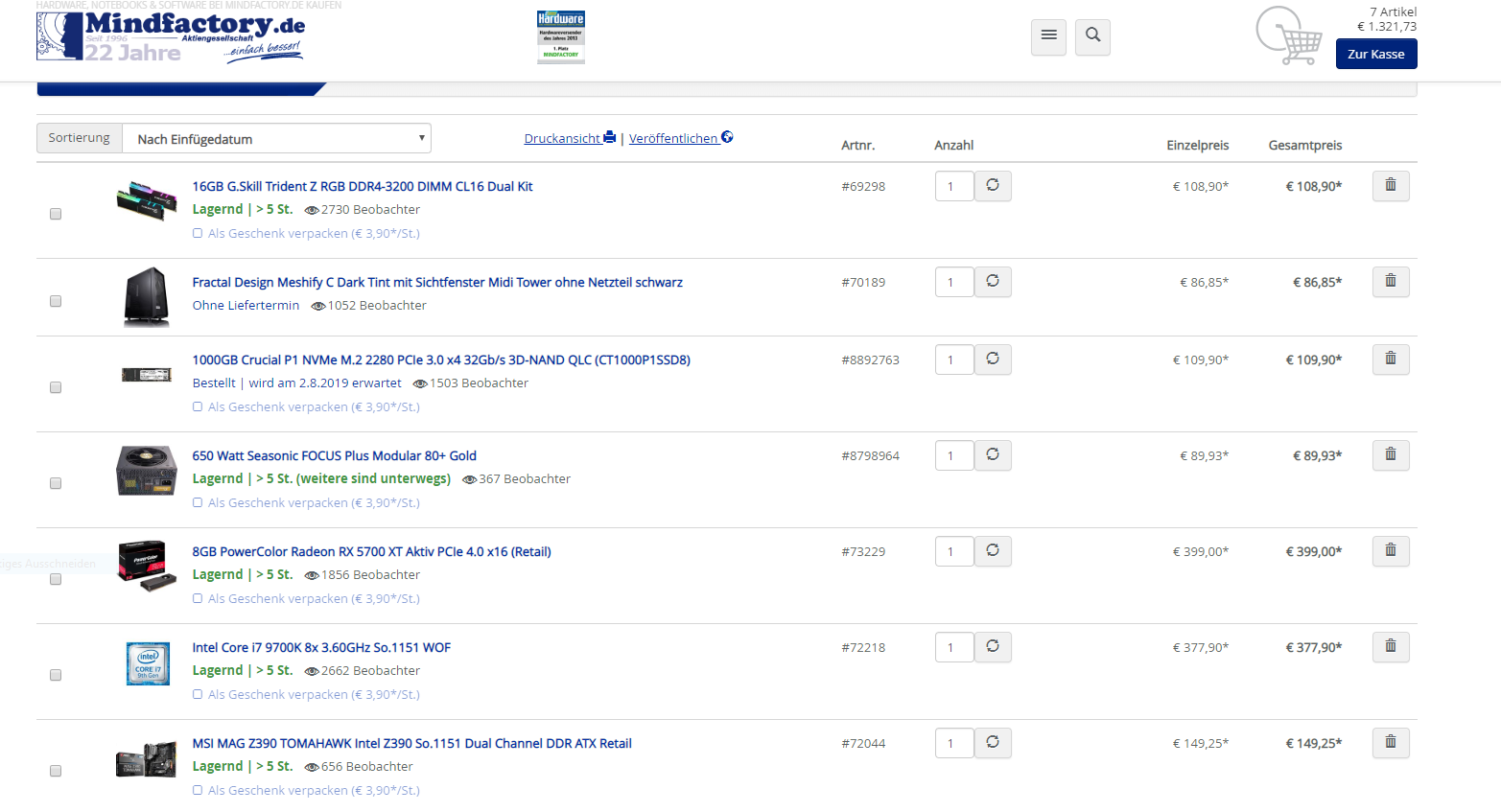
Task: Edit quantity field for Intel Core i7 9700K
Action: click(x=954, y=647)
